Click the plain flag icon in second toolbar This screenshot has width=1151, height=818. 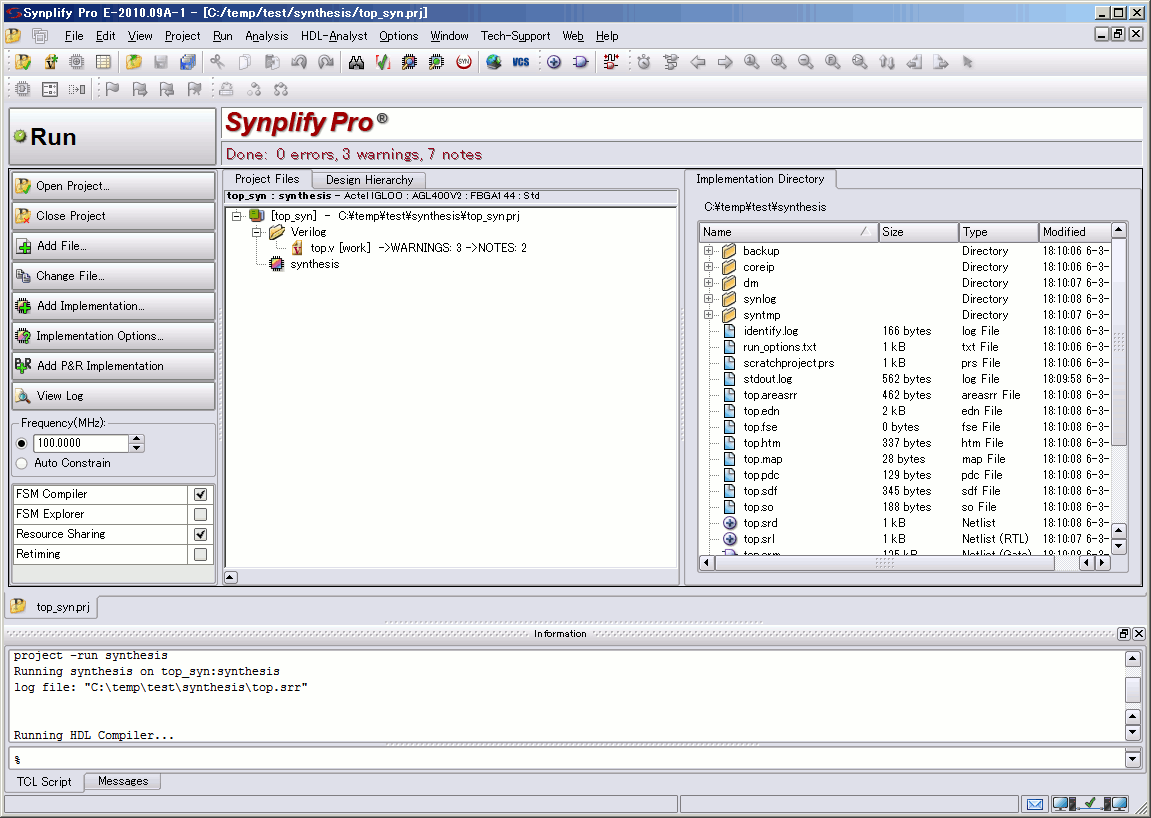112,90
